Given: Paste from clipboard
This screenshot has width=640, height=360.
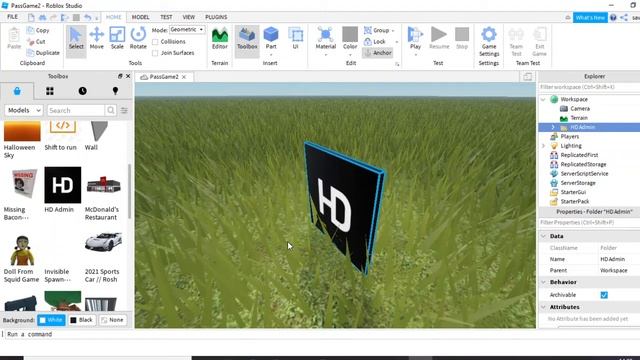Looking at the screenshot, I should [14, 38].
